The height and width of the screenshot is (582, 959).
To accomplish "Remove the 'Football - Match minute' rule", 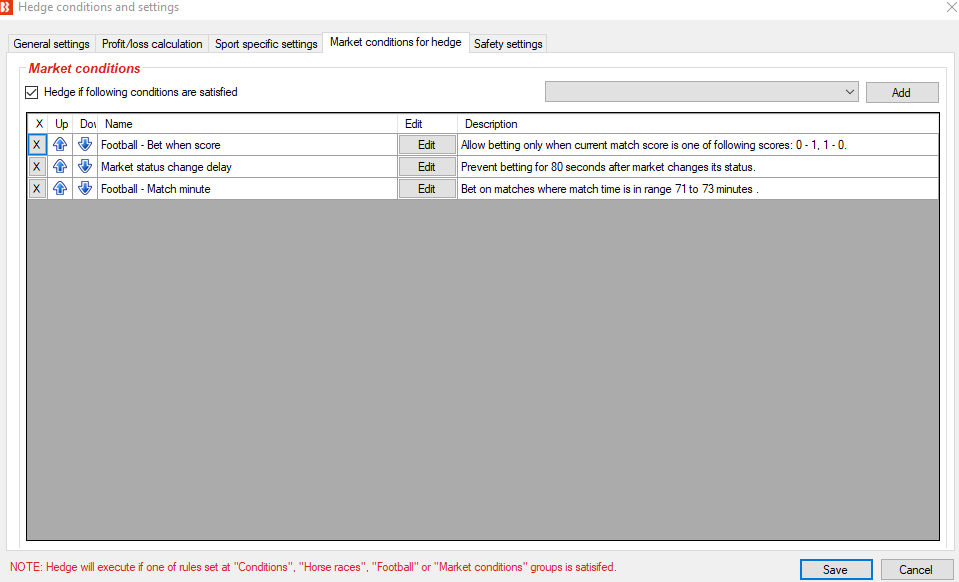I will pos(37,189).
